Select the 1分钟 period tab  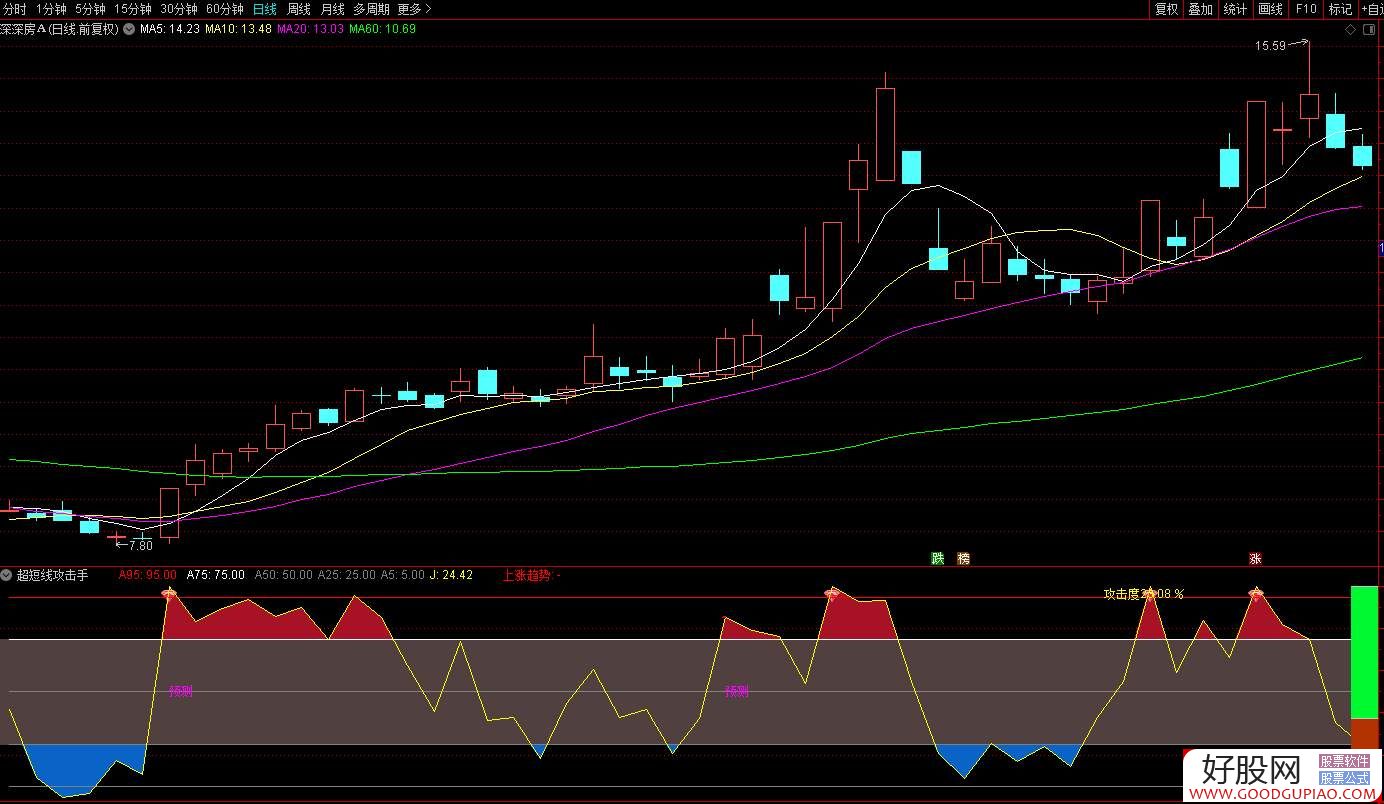point(50,9)
